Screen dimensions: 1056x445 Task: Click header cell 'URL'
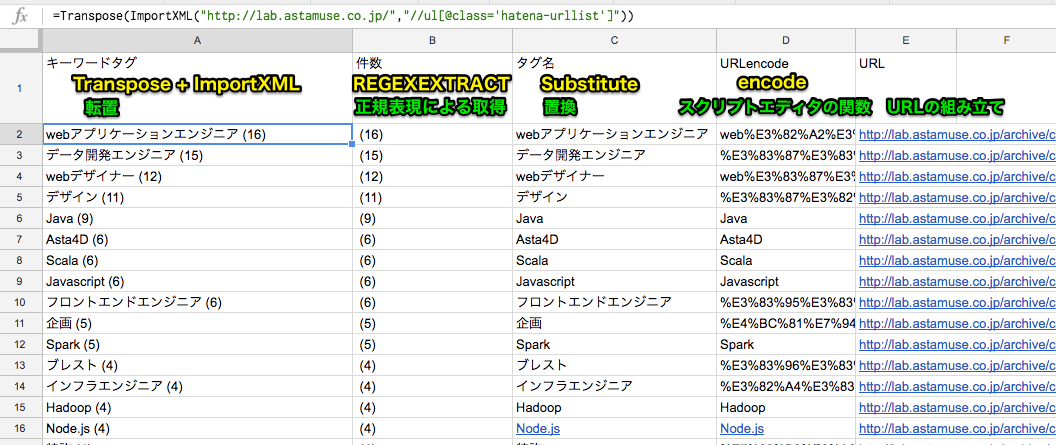(906, 88)
